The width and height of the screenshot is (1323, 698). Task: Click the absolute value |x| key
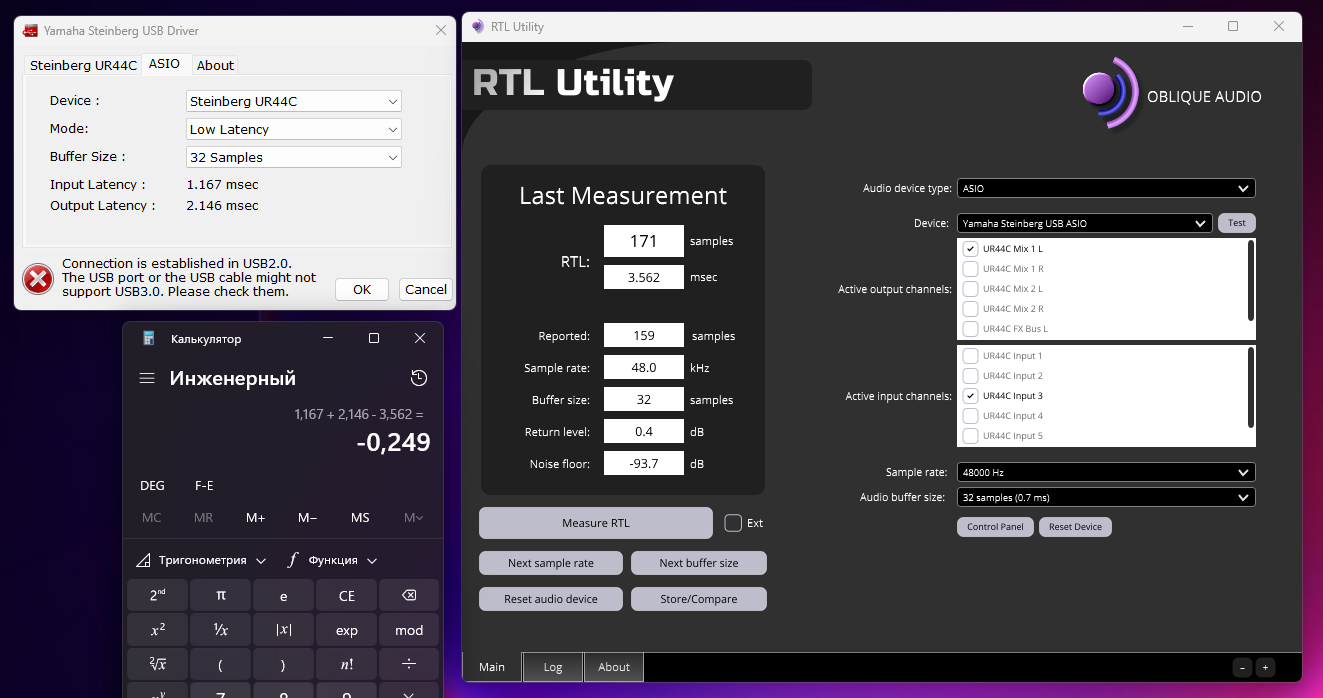(x=284, y=630)
